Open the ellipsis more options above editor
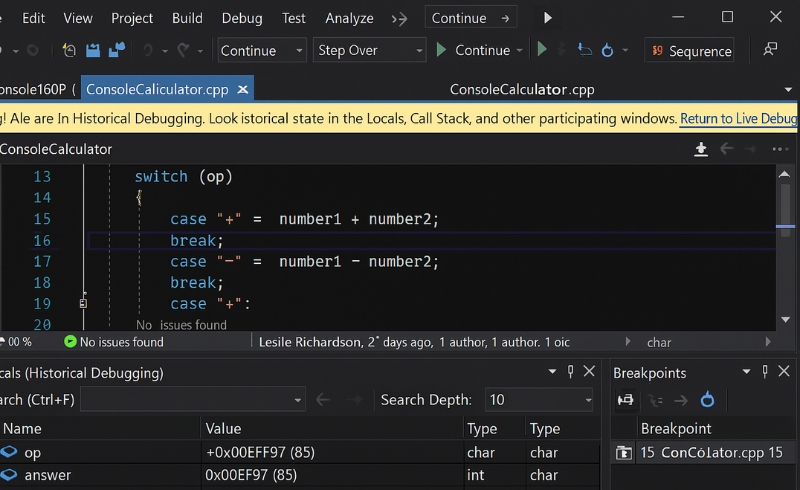The width and height of the screenshot is (800, 490). (x=780, y=149)
